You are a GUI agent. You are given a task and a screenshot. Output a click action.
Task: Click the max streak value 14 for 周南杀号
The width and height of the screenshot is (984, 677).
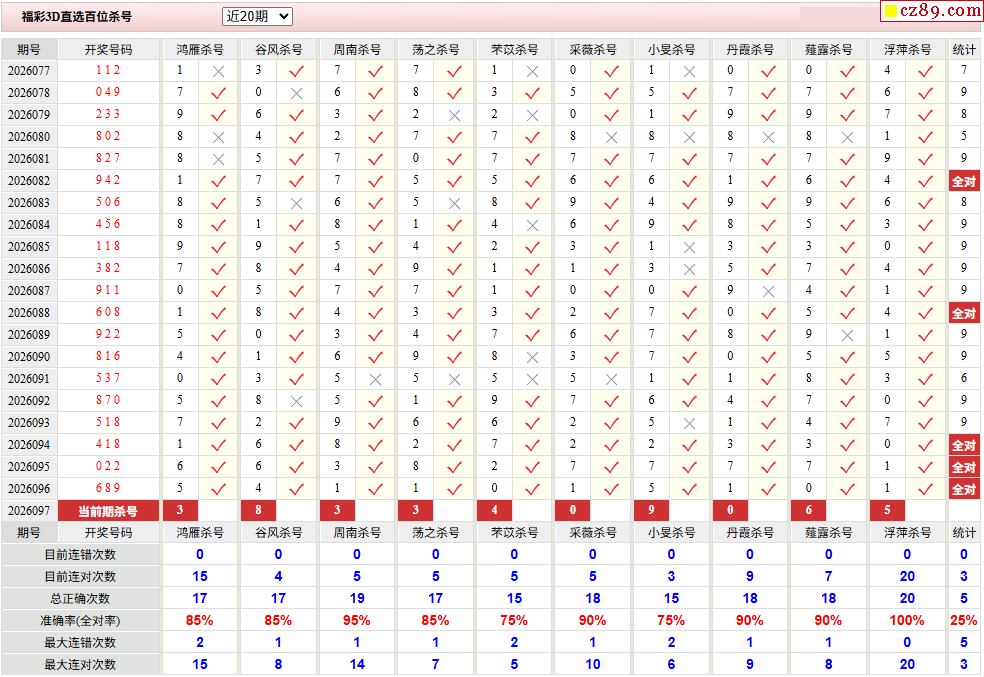[x=357, y=664]
